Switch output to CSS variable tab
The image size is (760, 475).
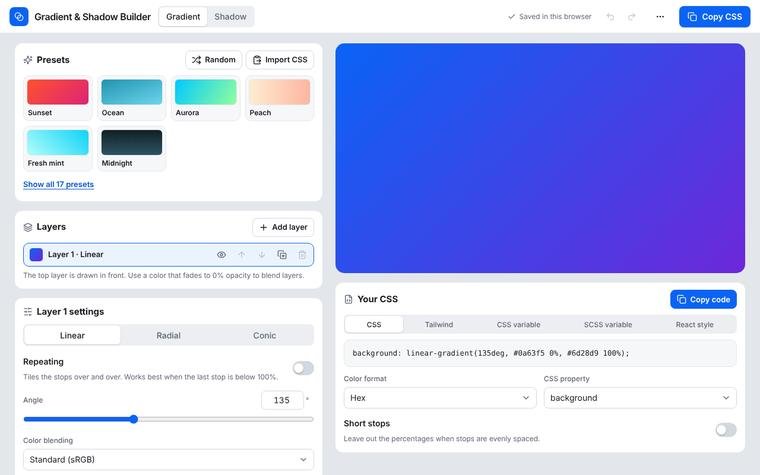tap(518, 325)
